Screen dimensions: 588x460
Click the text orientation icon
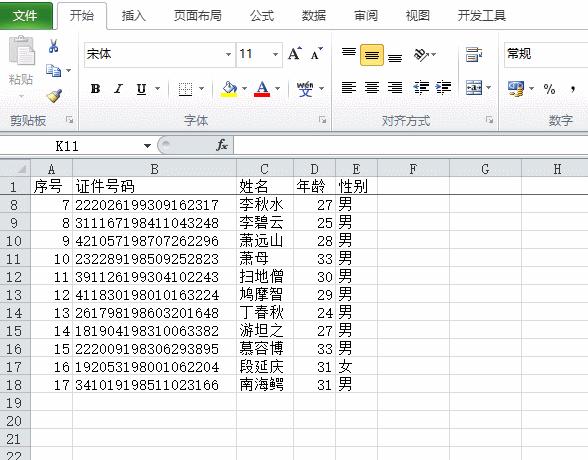(422, 55)
